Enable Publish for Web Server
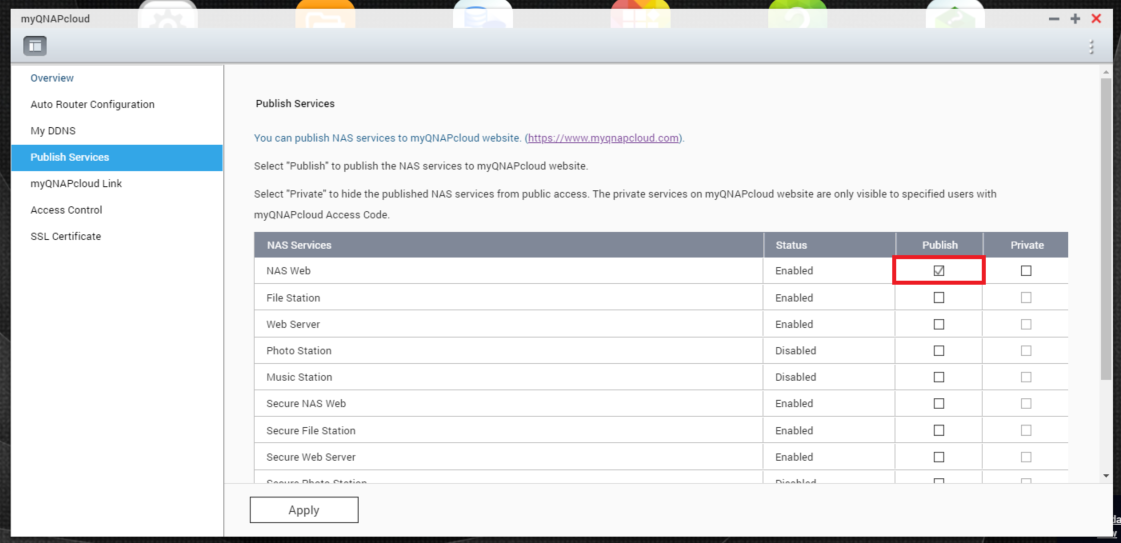1121x543 pixels. (x=939, y=324)
